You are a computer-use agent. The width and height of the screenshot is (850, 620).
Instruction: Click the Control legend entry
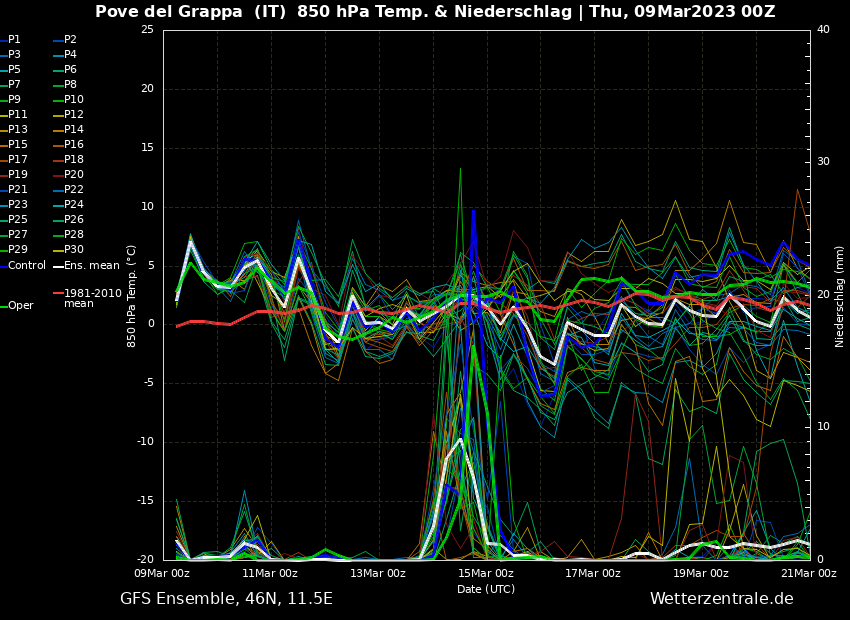pyautogui.click(x=23, y=266)
